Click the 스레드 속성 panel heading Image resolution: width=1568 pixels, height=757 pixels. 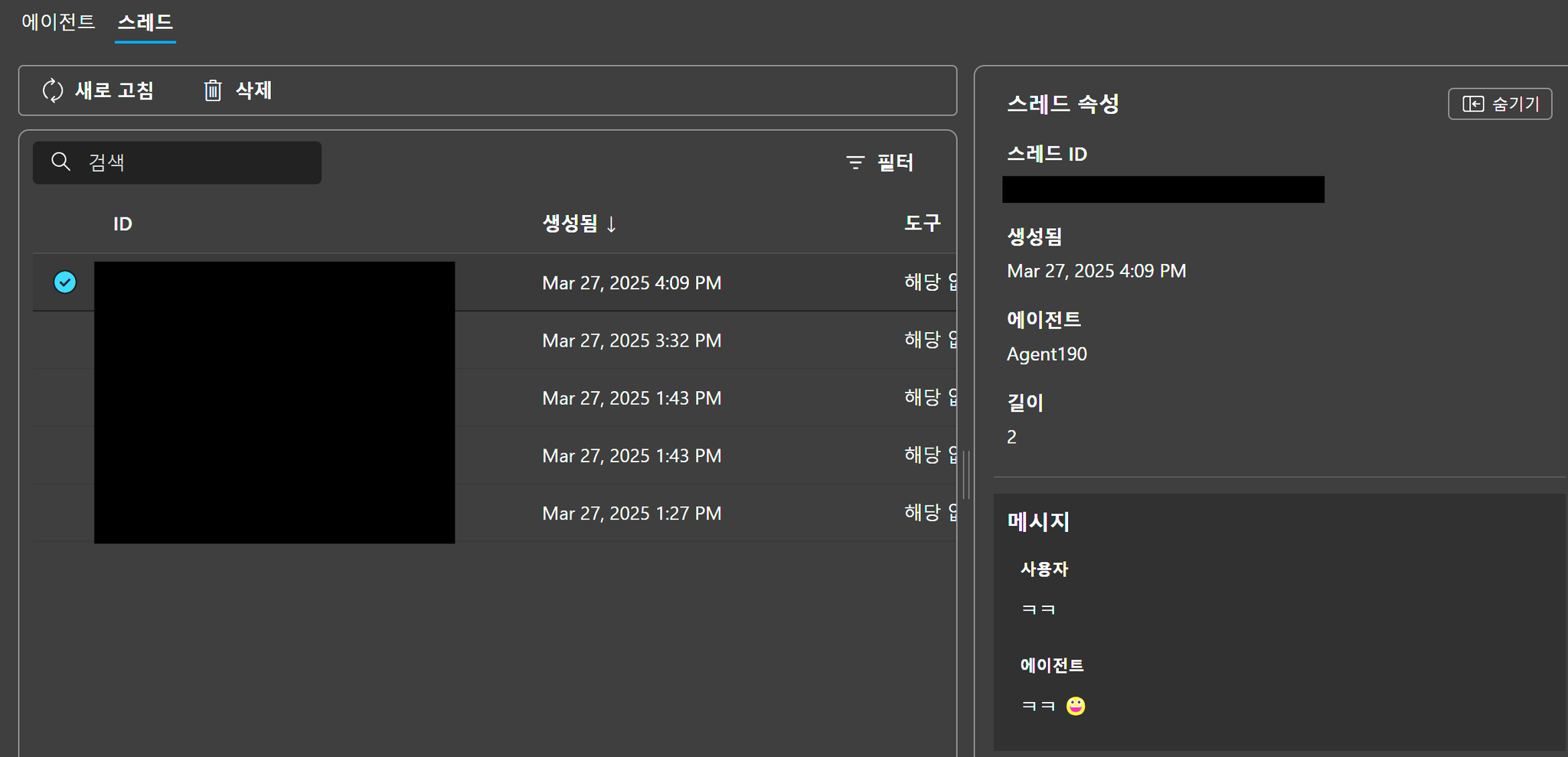(1063, 103)
